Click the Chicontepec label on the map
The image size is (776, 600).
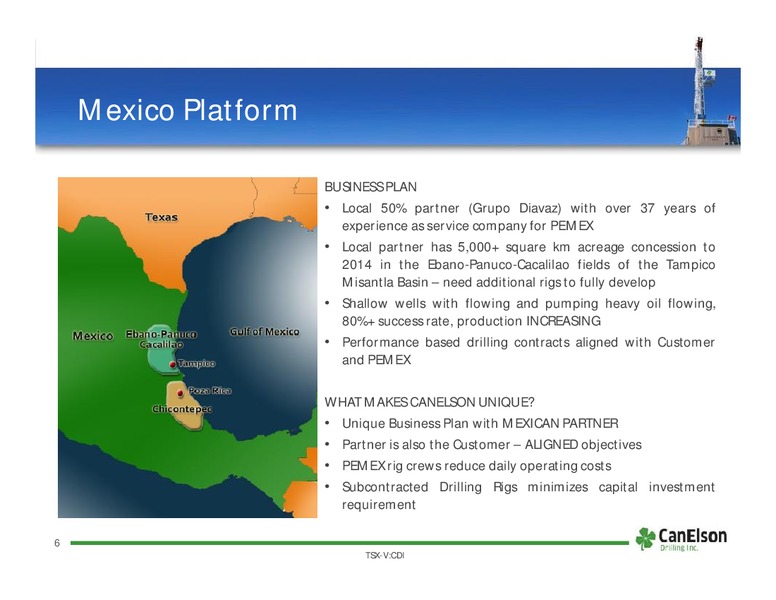182,409
